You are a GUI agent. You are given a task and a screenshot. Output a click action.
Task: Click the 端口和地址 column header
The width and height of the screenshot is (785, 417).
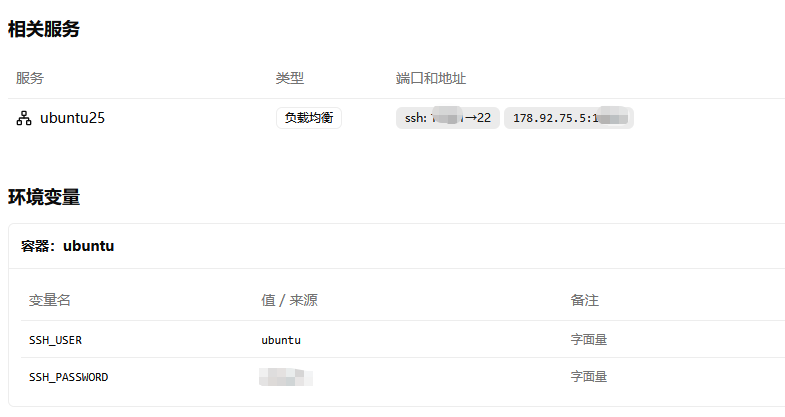(431, 78)
